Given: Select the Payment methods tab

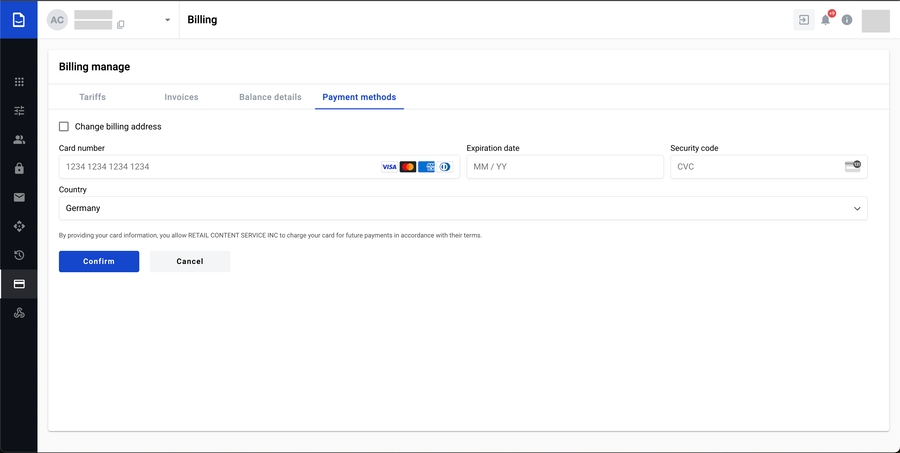Looking at the screenshot, I should 359,97.
